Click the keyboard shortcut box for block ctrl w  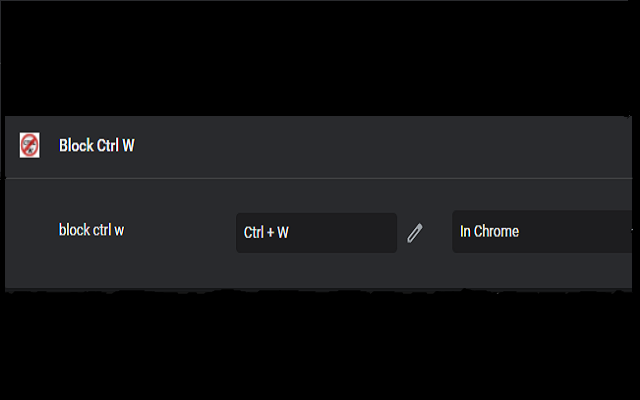tap(316, 233)
